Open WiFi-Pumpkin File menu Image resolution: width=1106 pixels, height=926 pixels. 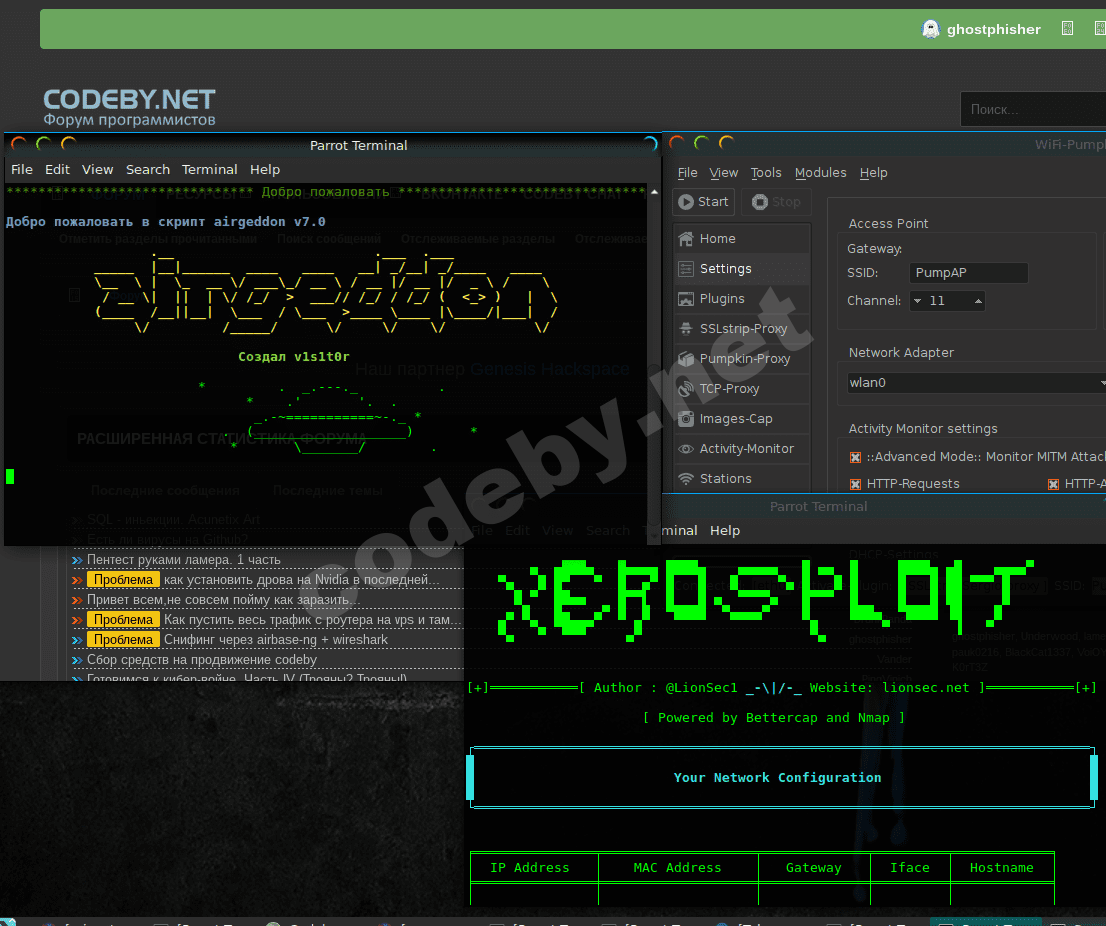tap(687, 173)
